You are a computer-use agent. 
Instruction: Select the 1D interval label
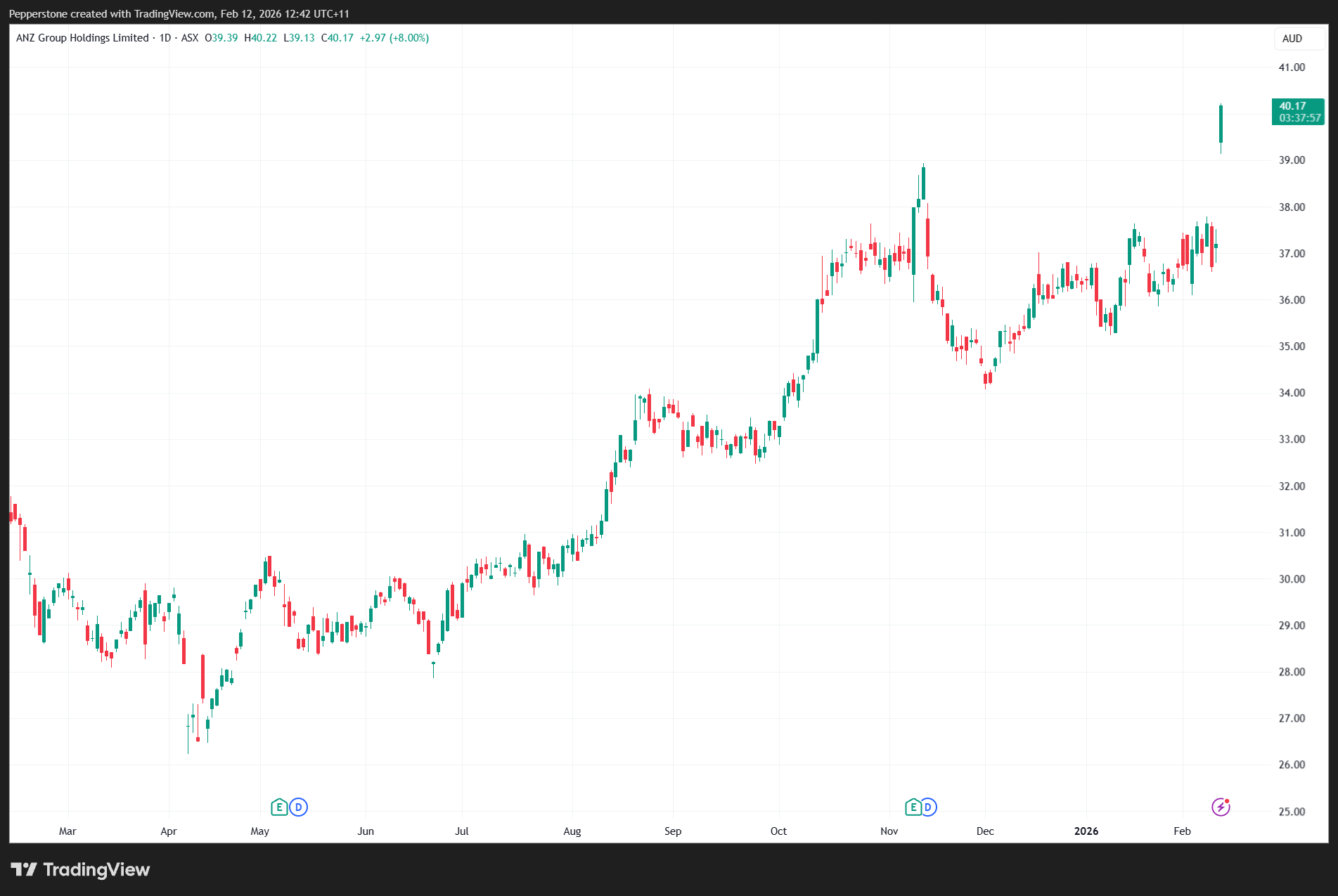165,38
